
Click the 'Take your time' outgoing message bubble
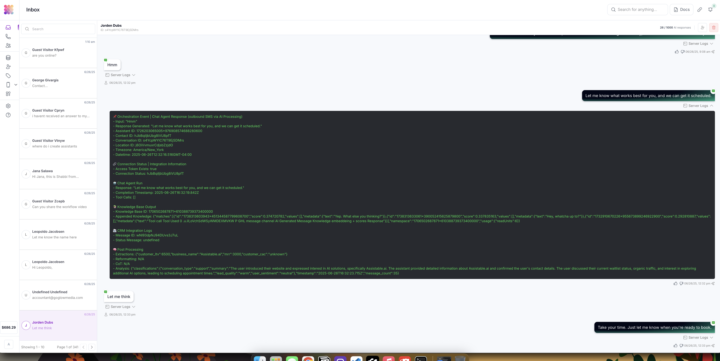point(654,327)
